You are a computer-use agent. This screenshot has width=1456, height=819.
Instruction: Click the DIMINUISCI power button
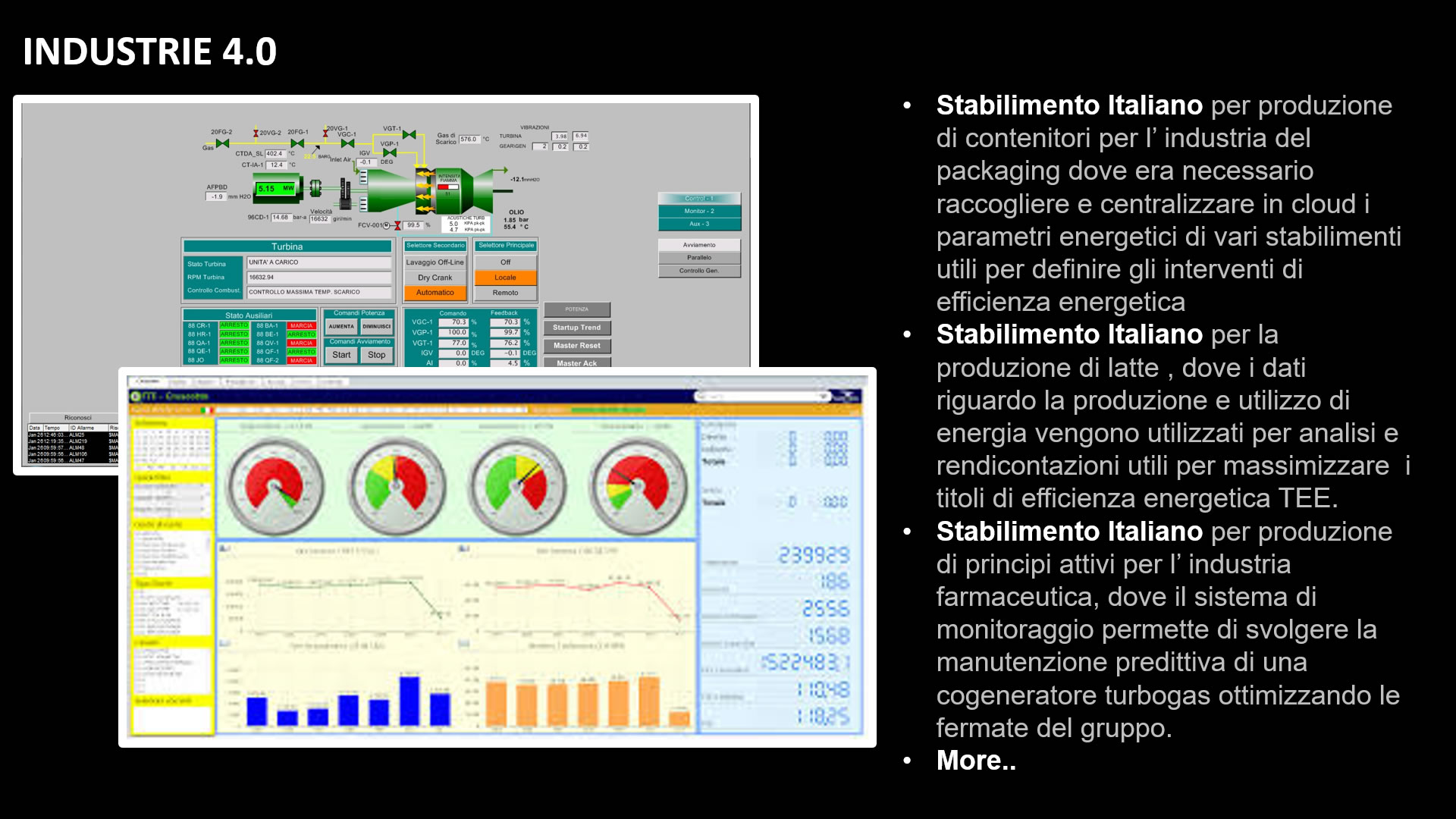click(x=376, y=327)
